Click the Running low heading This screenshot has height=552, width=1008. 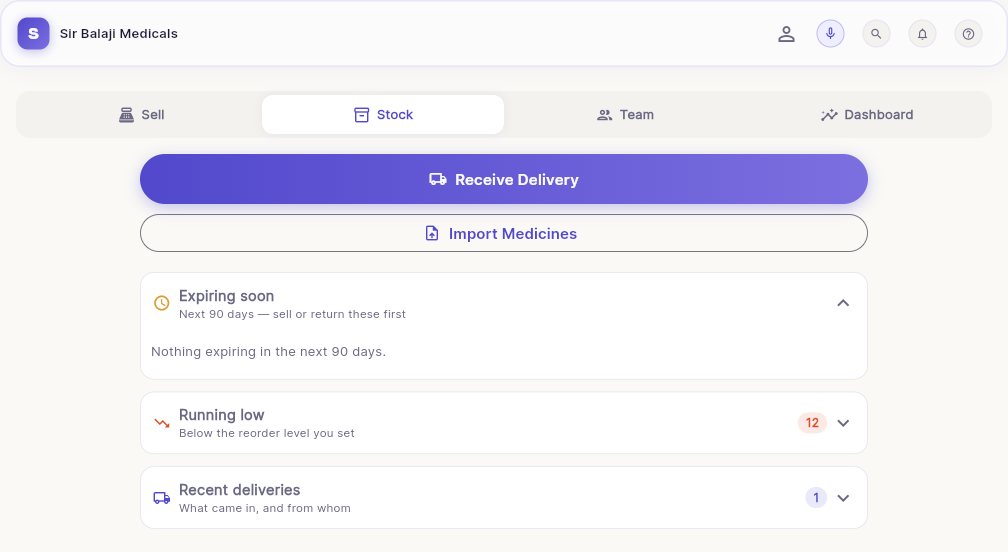point(222,415)
